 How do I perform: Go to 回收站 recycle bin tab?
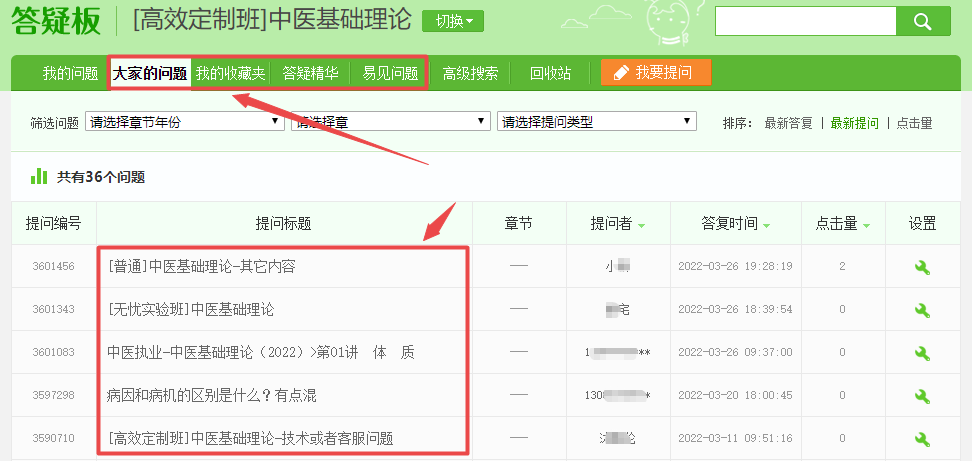(550, 73)
